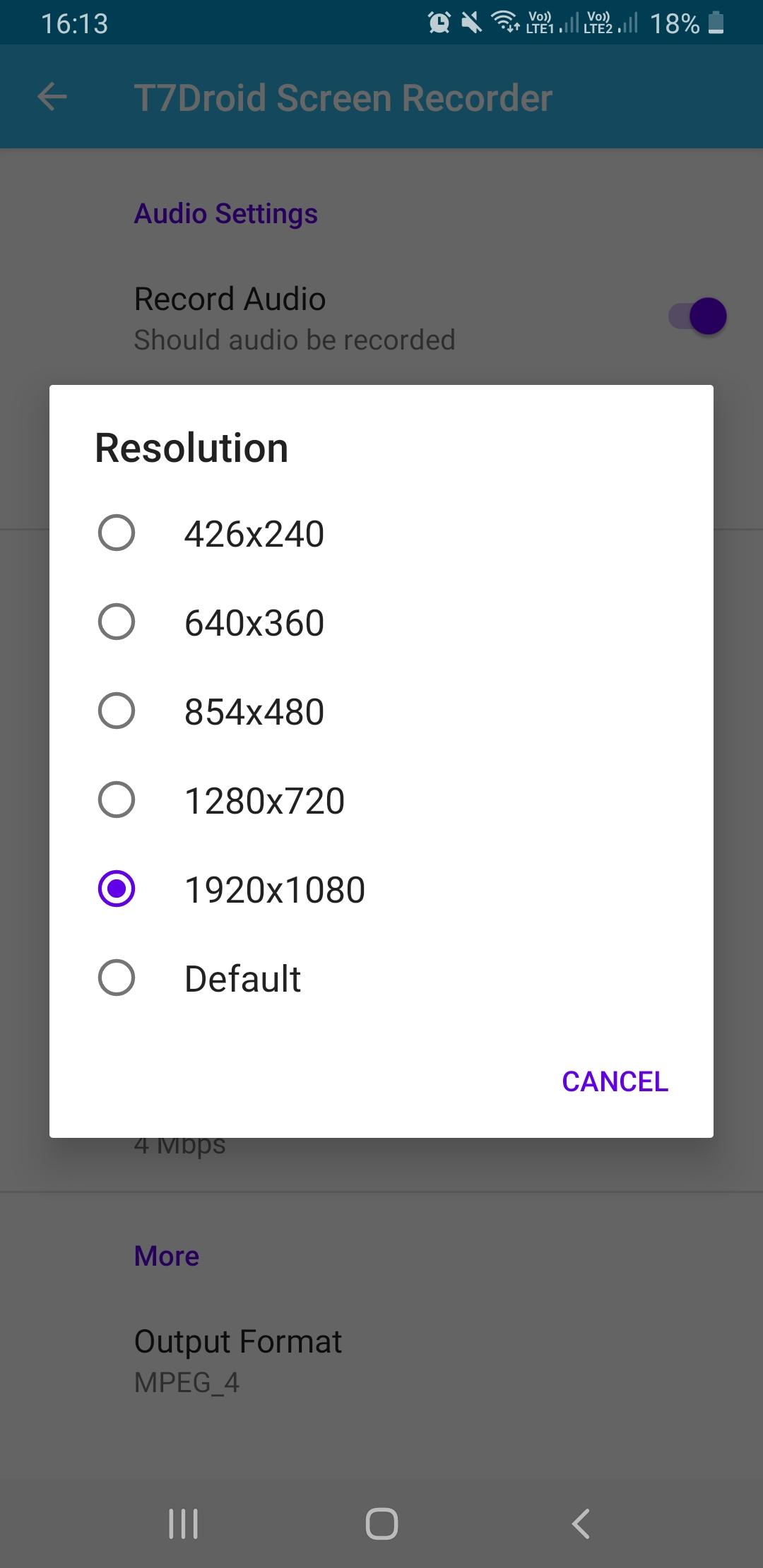Cancel the Resolution dialog
The width and height of the screenshot is (763, 1568).
[x=615, y=1081]
